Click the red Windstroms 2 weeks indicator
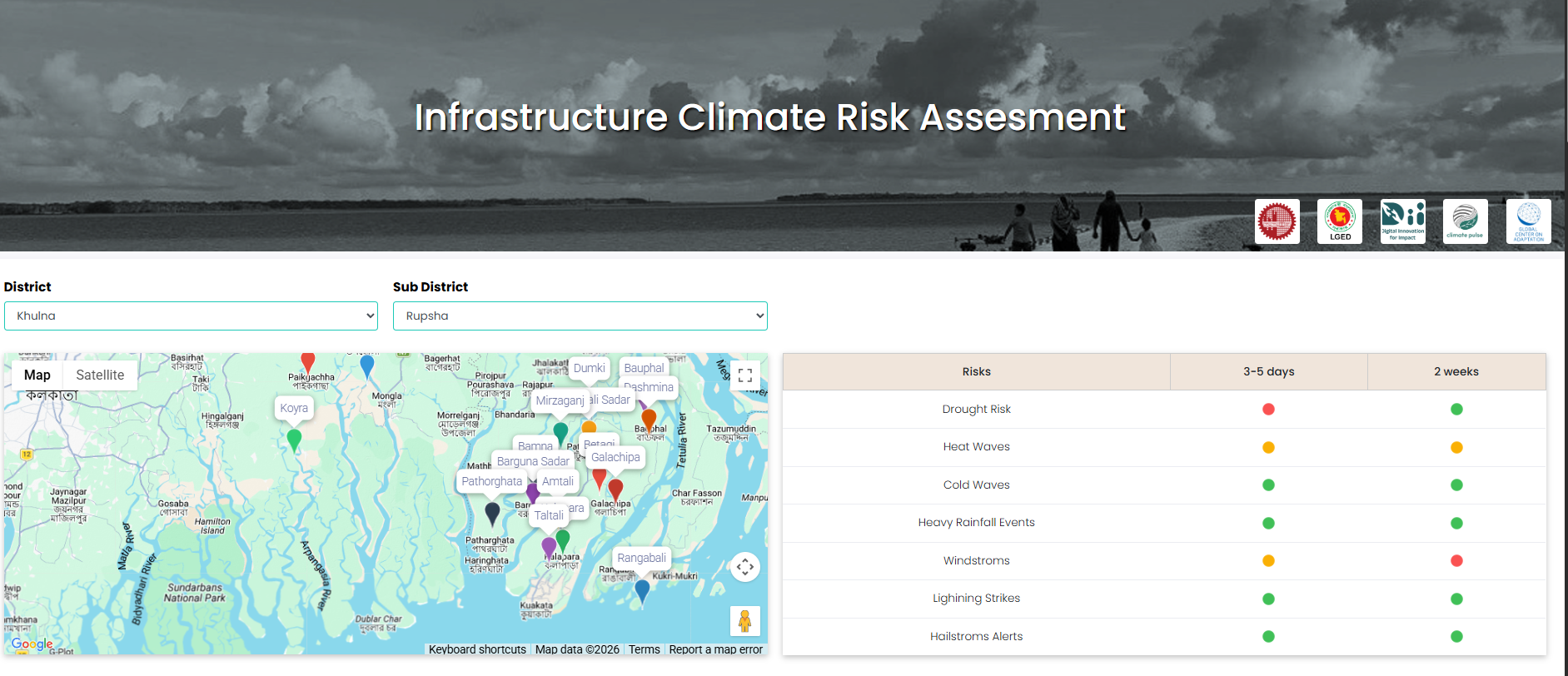The width and height of the screenshot is (1568, 676). pos(1456,560)
